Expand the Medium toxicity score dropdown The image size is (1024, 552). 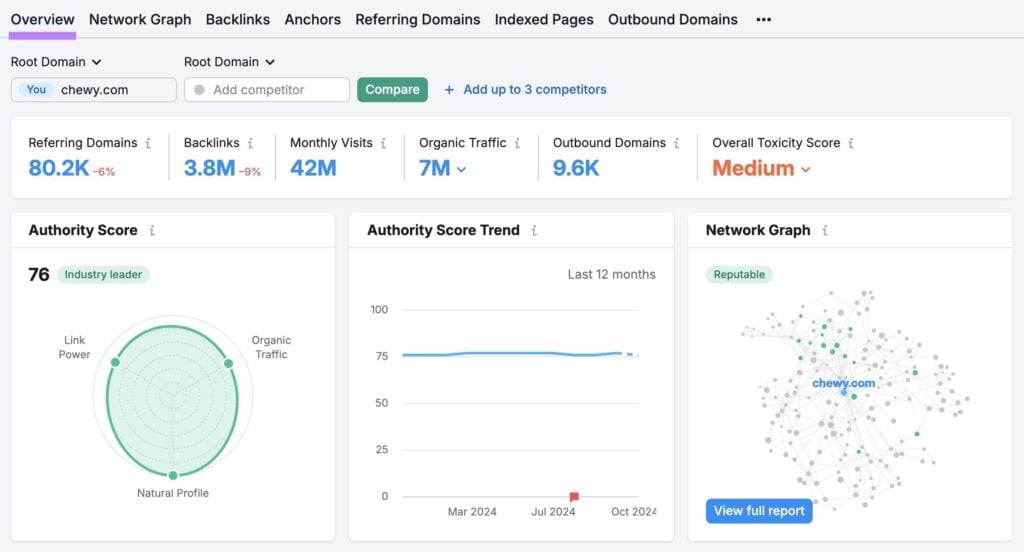(806, 169)
